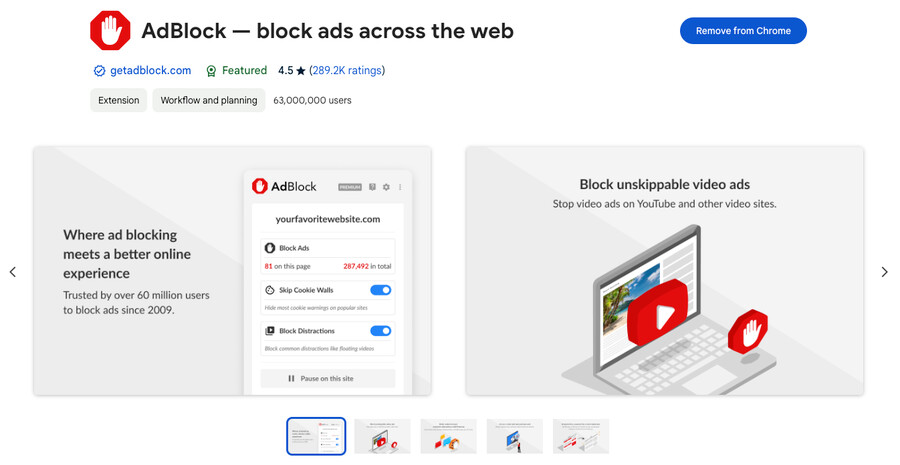The height and width of the screenshot is (465, 900).
Task: Open the 289.2K ratings link
Action: [347, 71]
